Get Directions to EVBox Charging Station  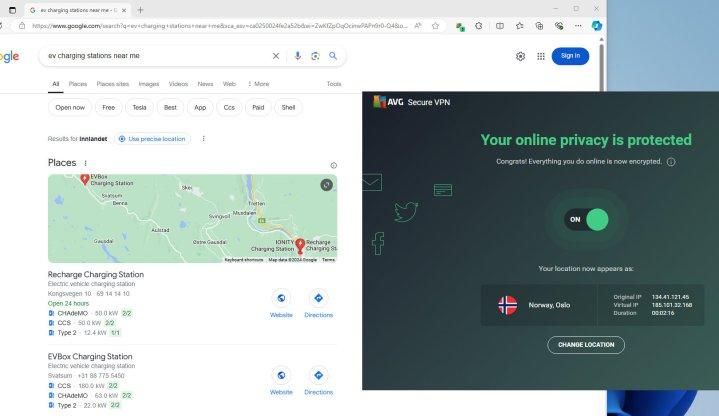pyautogui.click(x=318, y=381)
